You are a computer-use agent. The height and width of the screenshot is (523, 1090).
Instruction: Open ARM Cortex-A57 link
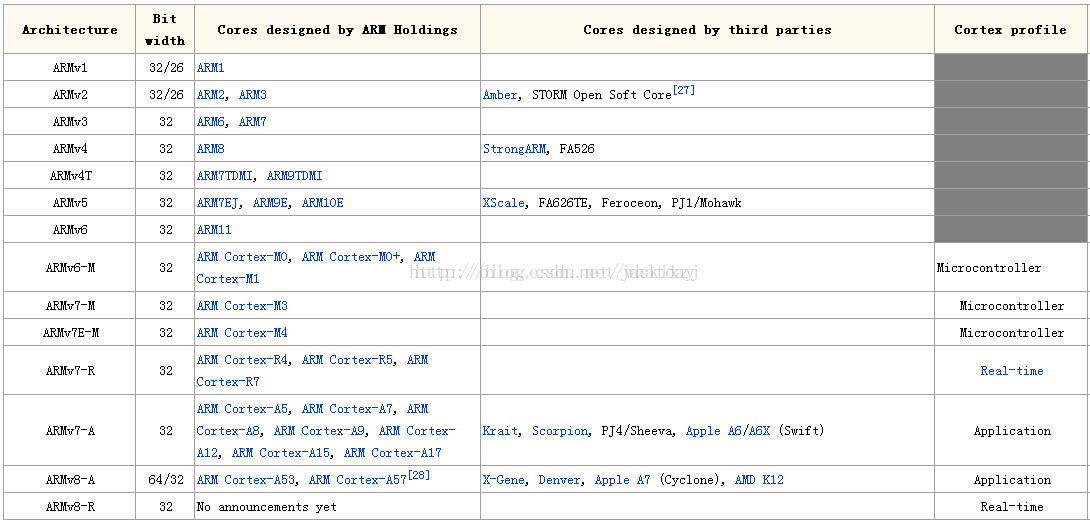point(357,481)
